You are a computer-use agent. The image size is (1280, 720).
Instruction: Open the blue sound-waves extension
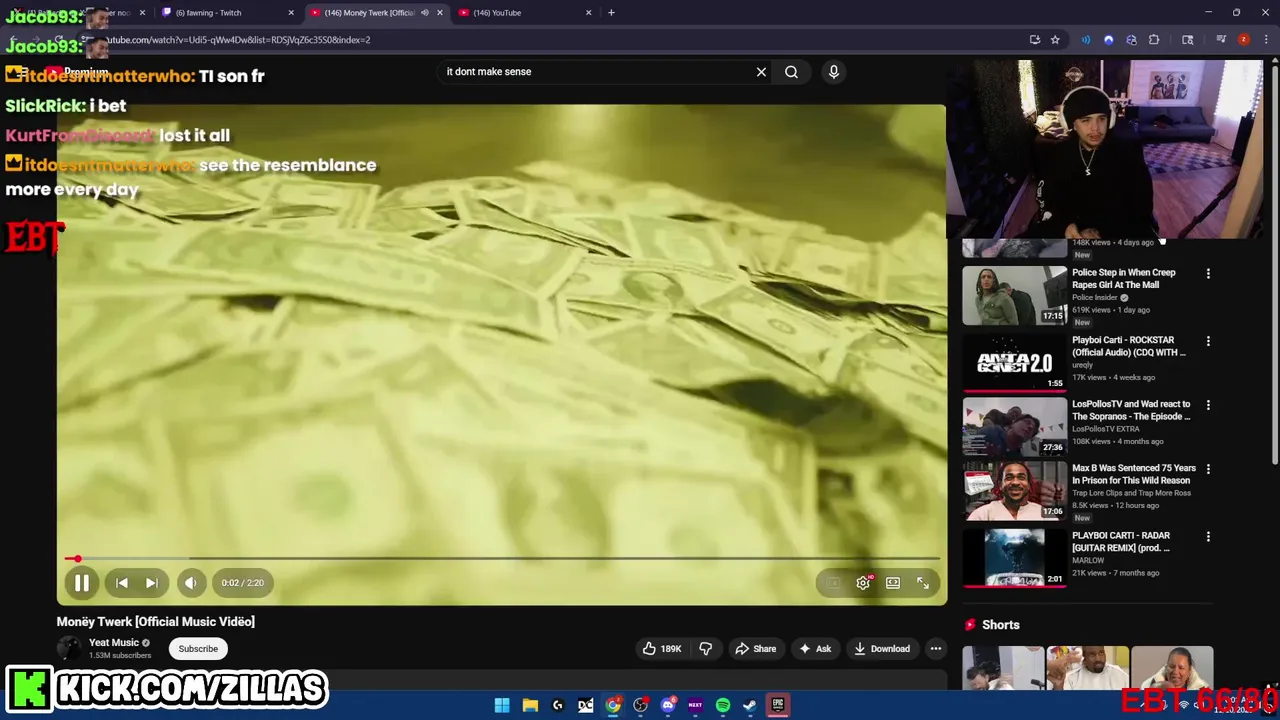tap(1085, 40)
